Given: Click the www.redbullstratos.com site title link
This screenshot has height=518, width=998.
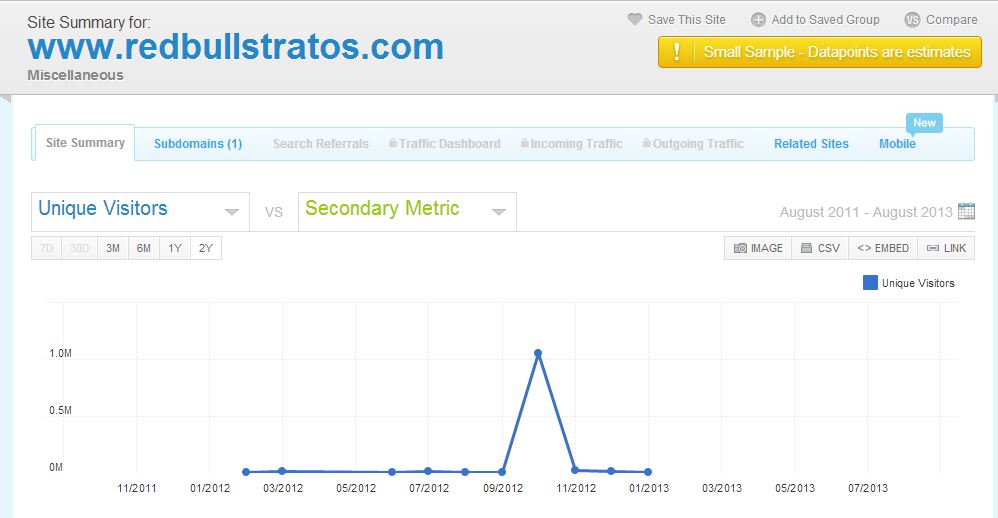Looking at the screenshot, I should coord(236,47).
